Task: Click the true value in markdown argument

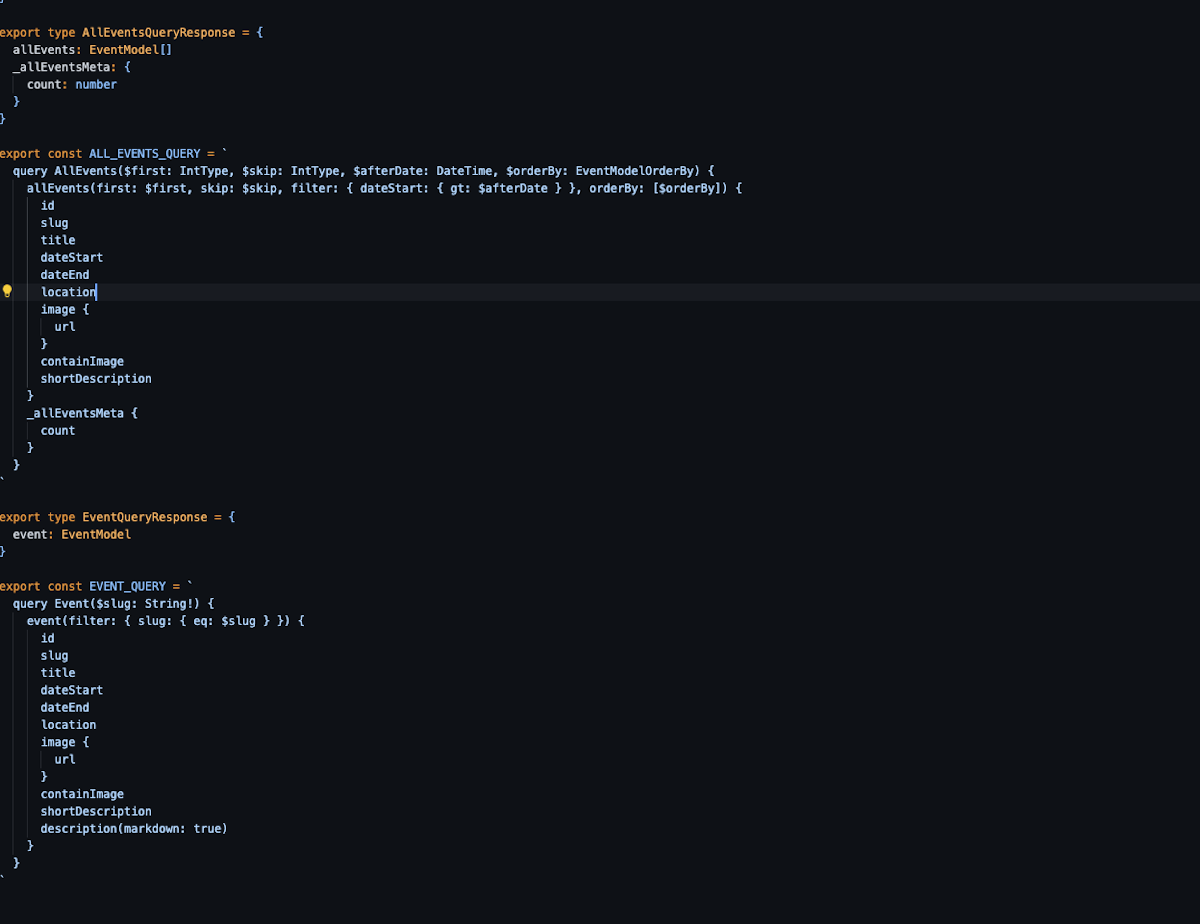Action: tap(210, 829)
